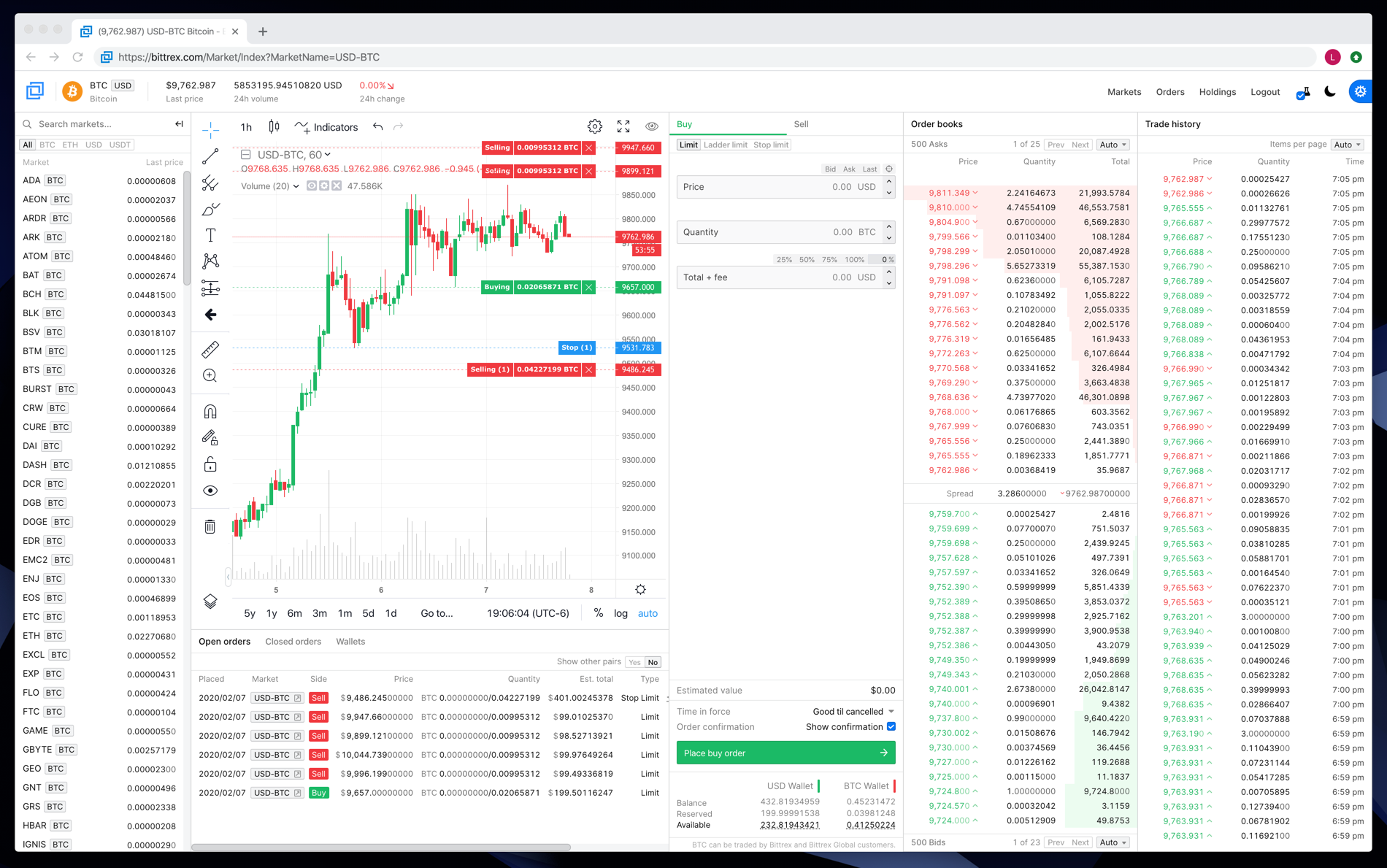
Task: Switch to dark mode moon icon
Action: [x=1330, y=92]
